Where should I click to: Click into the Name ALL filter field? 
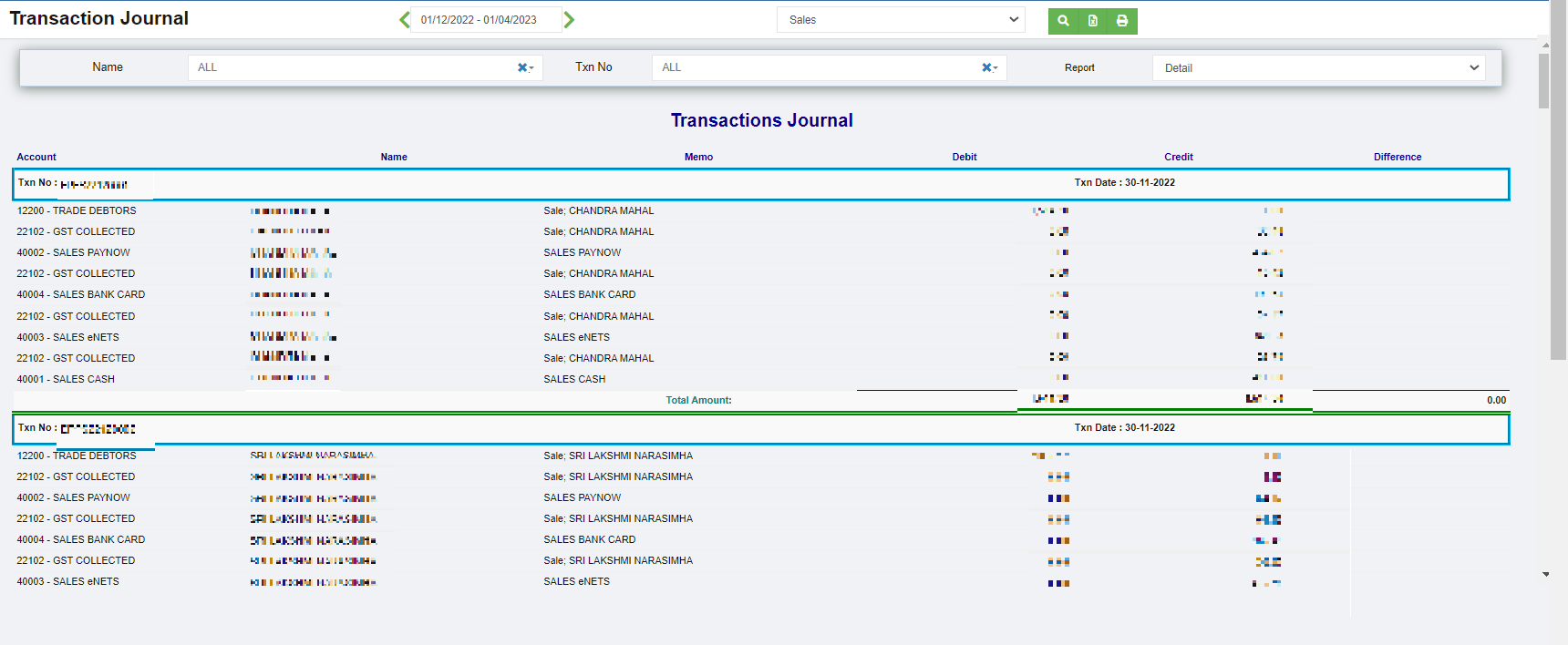click(351, 67)
